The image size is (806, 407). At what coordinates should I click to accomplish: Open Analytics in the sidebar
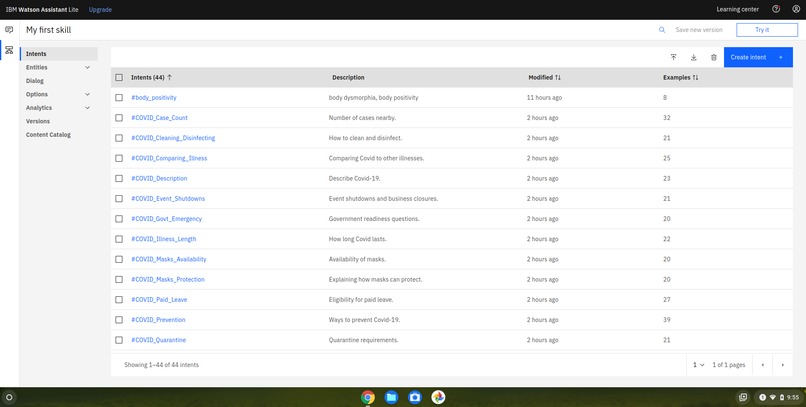(x=39, y=108)
